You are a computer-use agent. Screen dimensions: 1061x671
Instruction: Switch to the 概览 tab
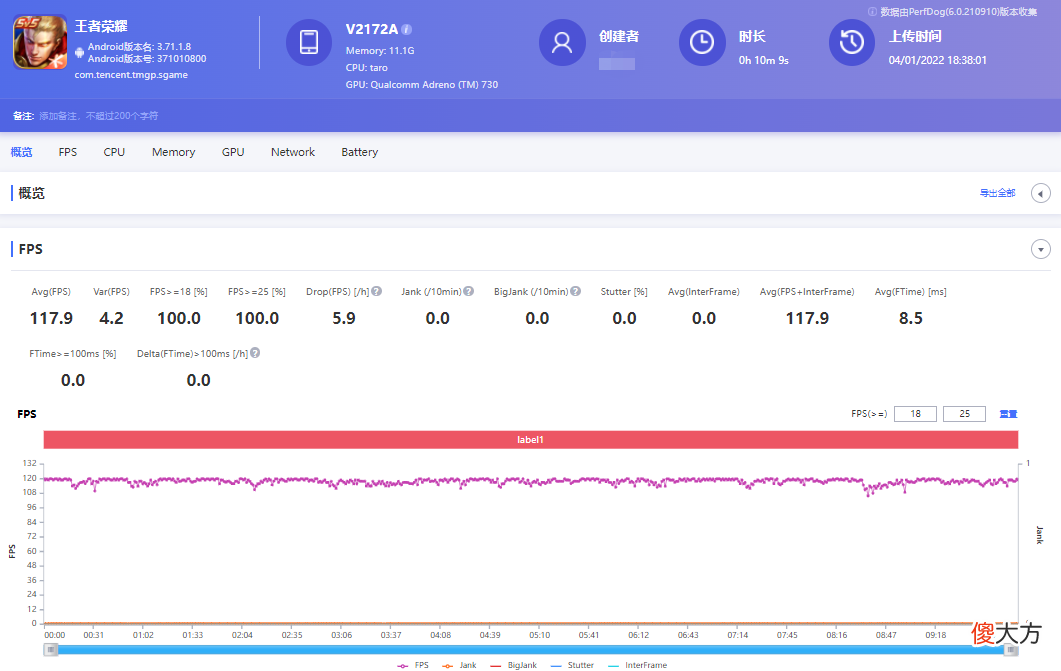pyautogui.click(x=22, y=152)
